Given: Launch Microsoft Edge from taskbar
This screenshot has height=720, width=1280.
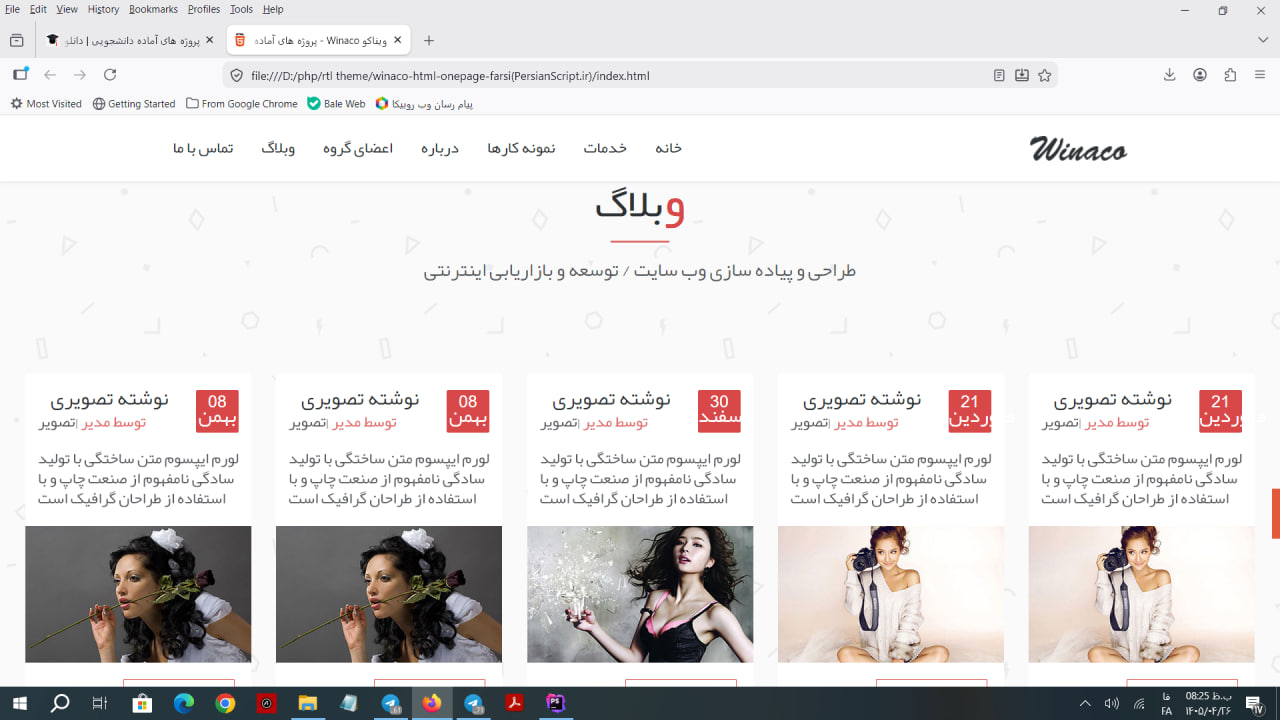Looking at the screenshot, I should pos(183,704).
